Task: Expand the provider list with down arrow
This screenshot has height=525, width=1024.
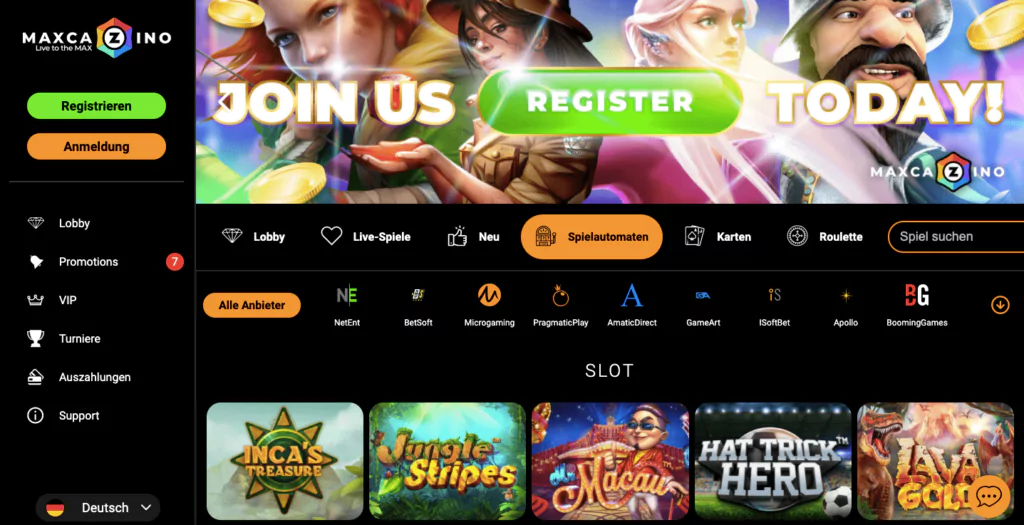Action: 1000,304
